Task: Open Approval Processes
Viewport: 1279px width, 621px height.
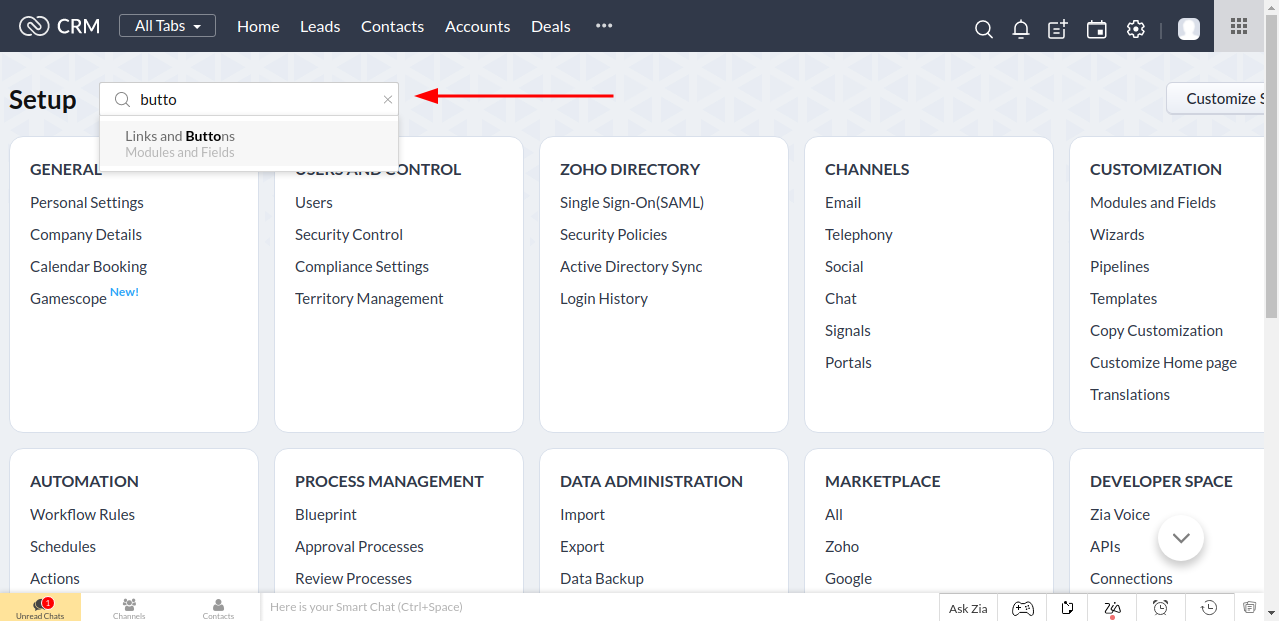Action: (359, 546)
